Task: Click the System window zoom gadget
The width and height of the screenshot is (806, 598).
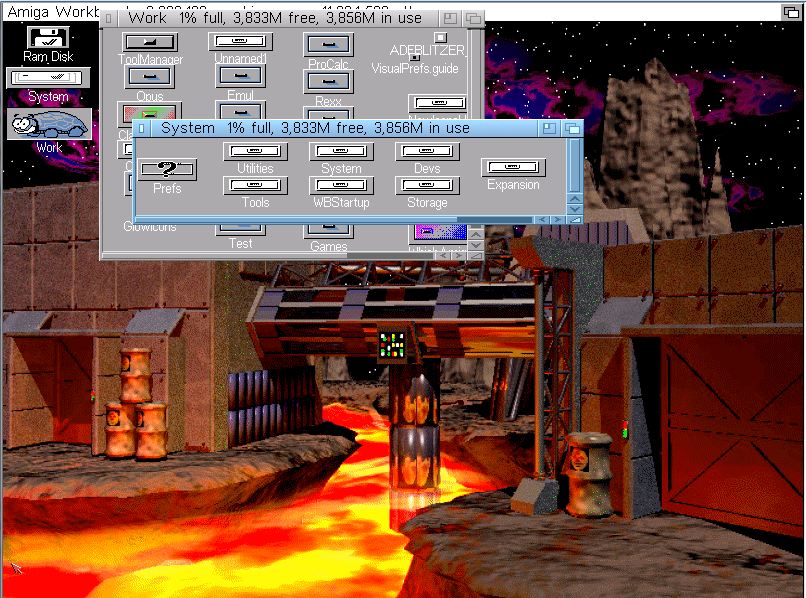Action: pyautogui.click(x=549, y=128)
